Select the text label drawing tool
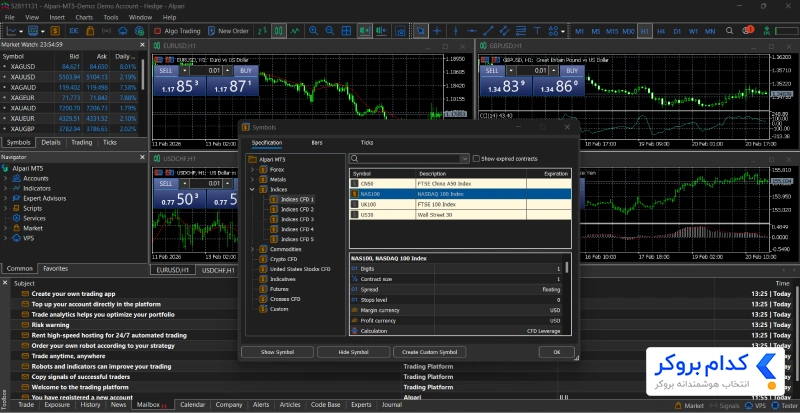The width and height of the screenshot is (800, 413). tap(537, 31)
